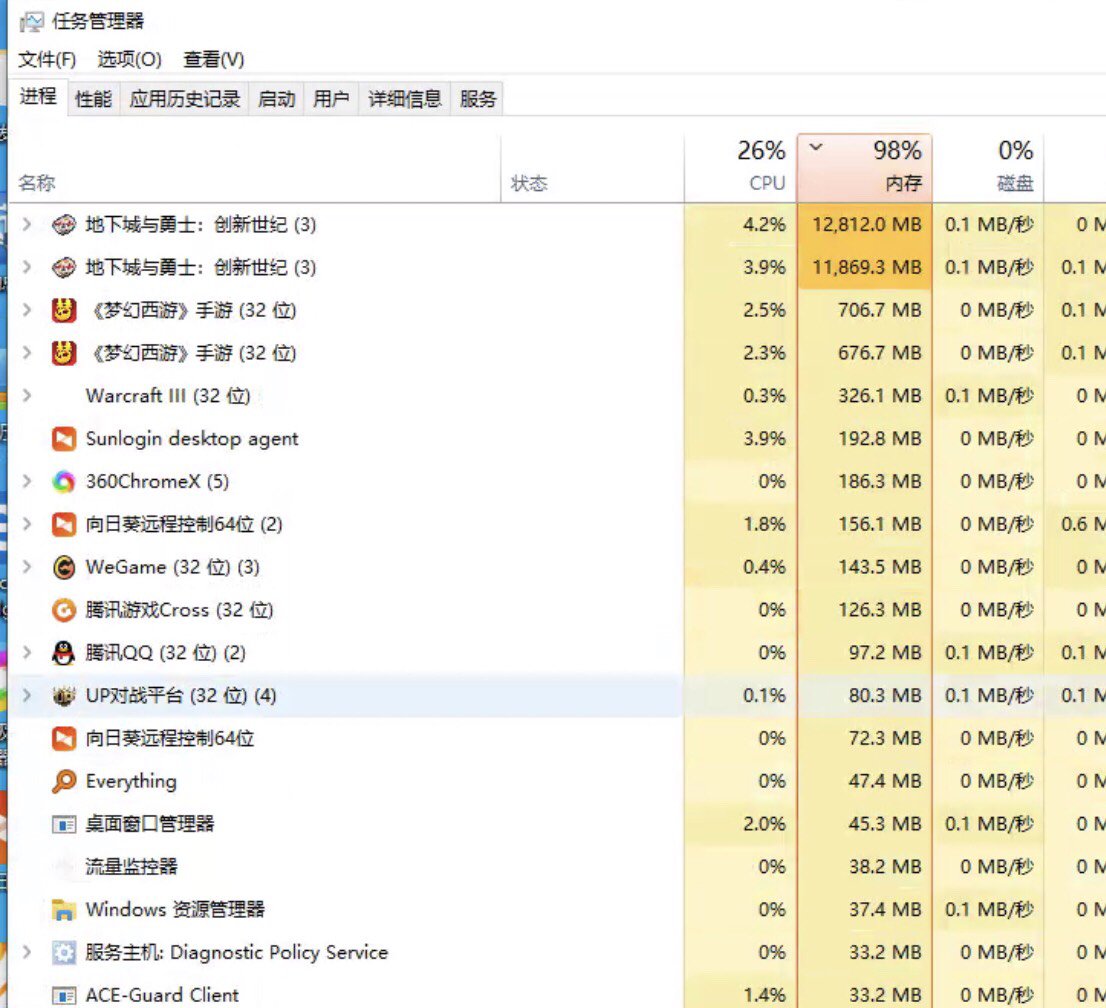The image size is (1106, 1008).
Task: Click the 向日葵 icon in the 72.3 MB row
Action: tap(63, 739)
